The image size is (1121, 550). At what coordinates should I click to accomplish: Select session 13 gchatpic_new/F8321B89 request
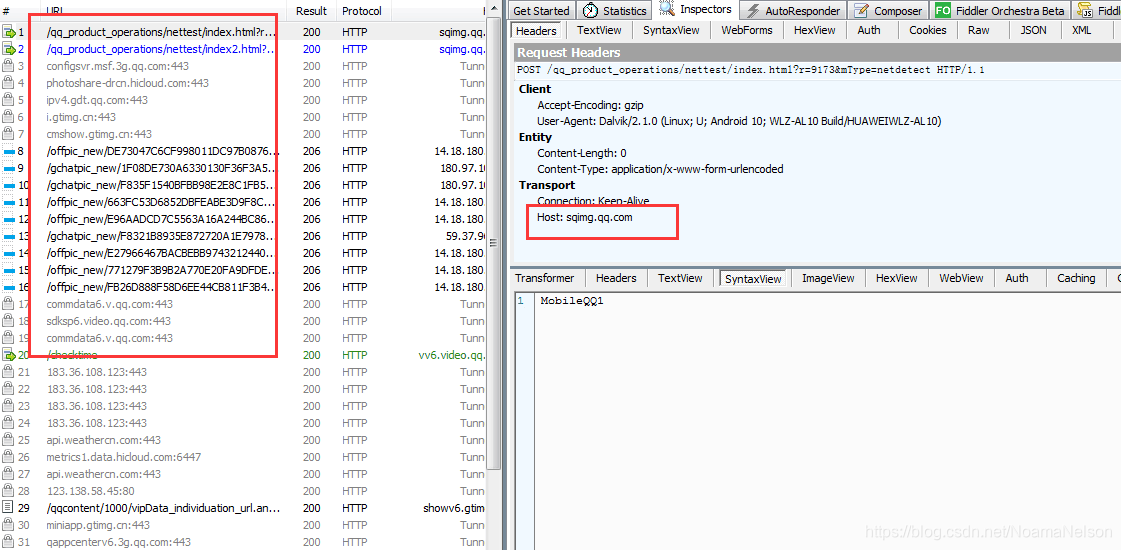(x=243, y=236)
